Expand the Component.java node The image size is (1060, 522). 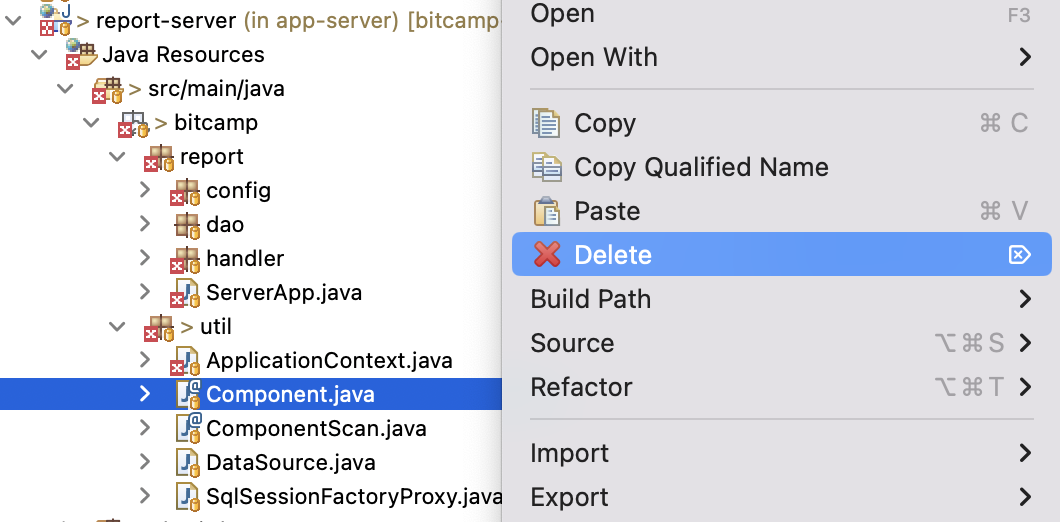point(144,394)
